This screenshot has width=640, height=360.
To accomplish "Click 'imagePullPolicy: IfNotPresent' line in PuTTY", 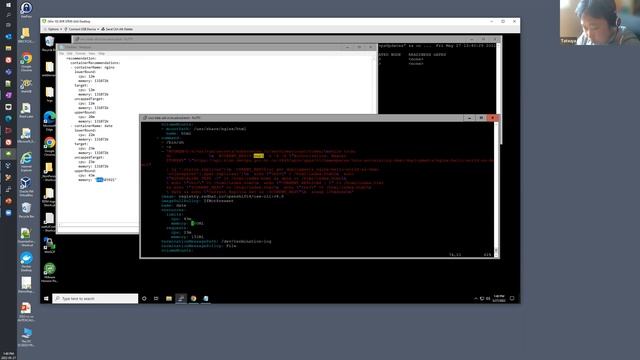I will [198, 201].
